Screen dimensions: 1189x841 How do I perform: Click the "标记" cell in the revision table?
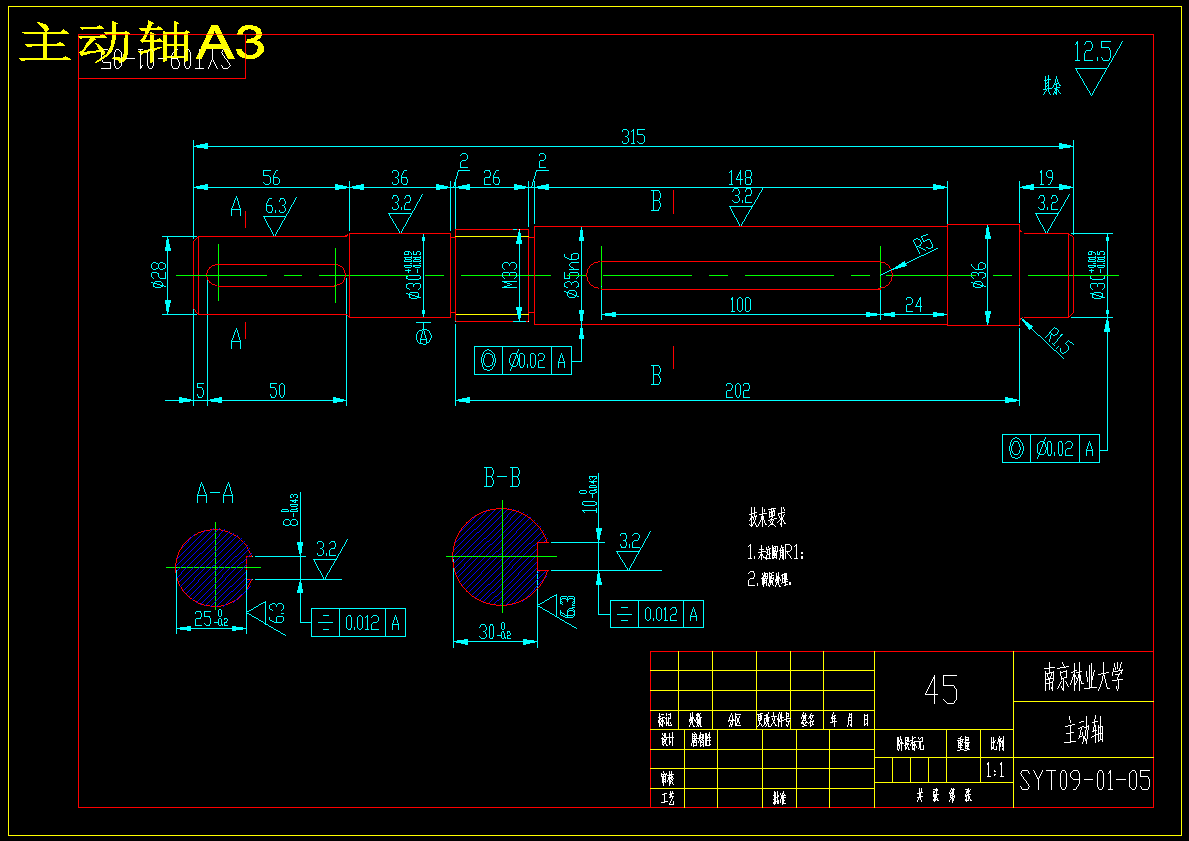665,720
